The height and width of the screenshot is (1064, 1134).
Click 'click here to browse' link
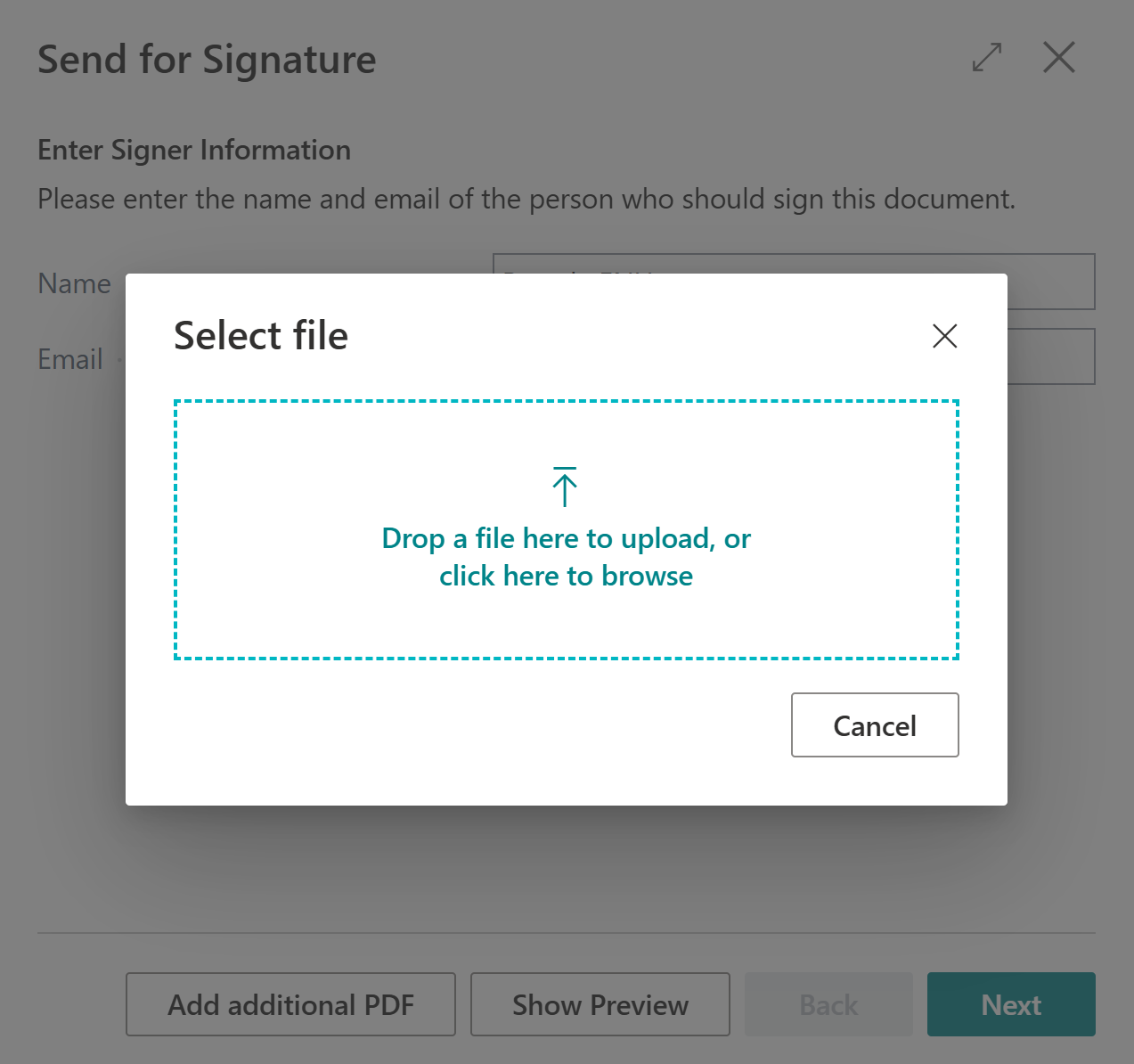(x=566, y=576)
